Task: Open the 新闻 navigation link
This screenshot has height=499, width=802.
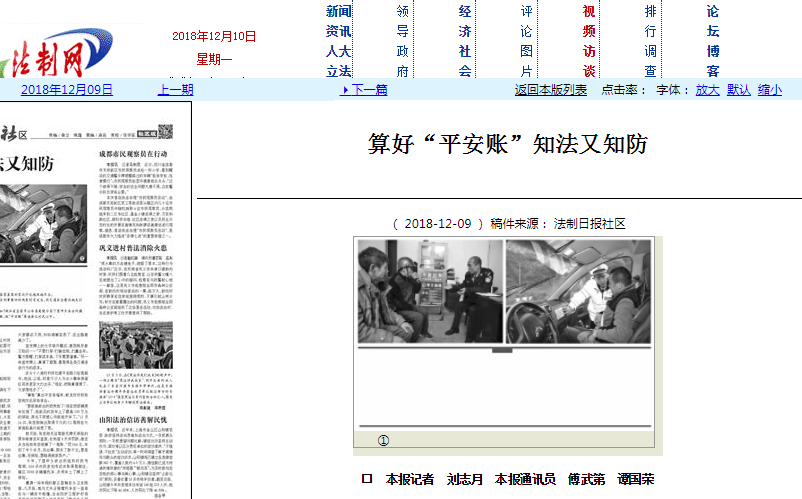Action: point(339,12)
